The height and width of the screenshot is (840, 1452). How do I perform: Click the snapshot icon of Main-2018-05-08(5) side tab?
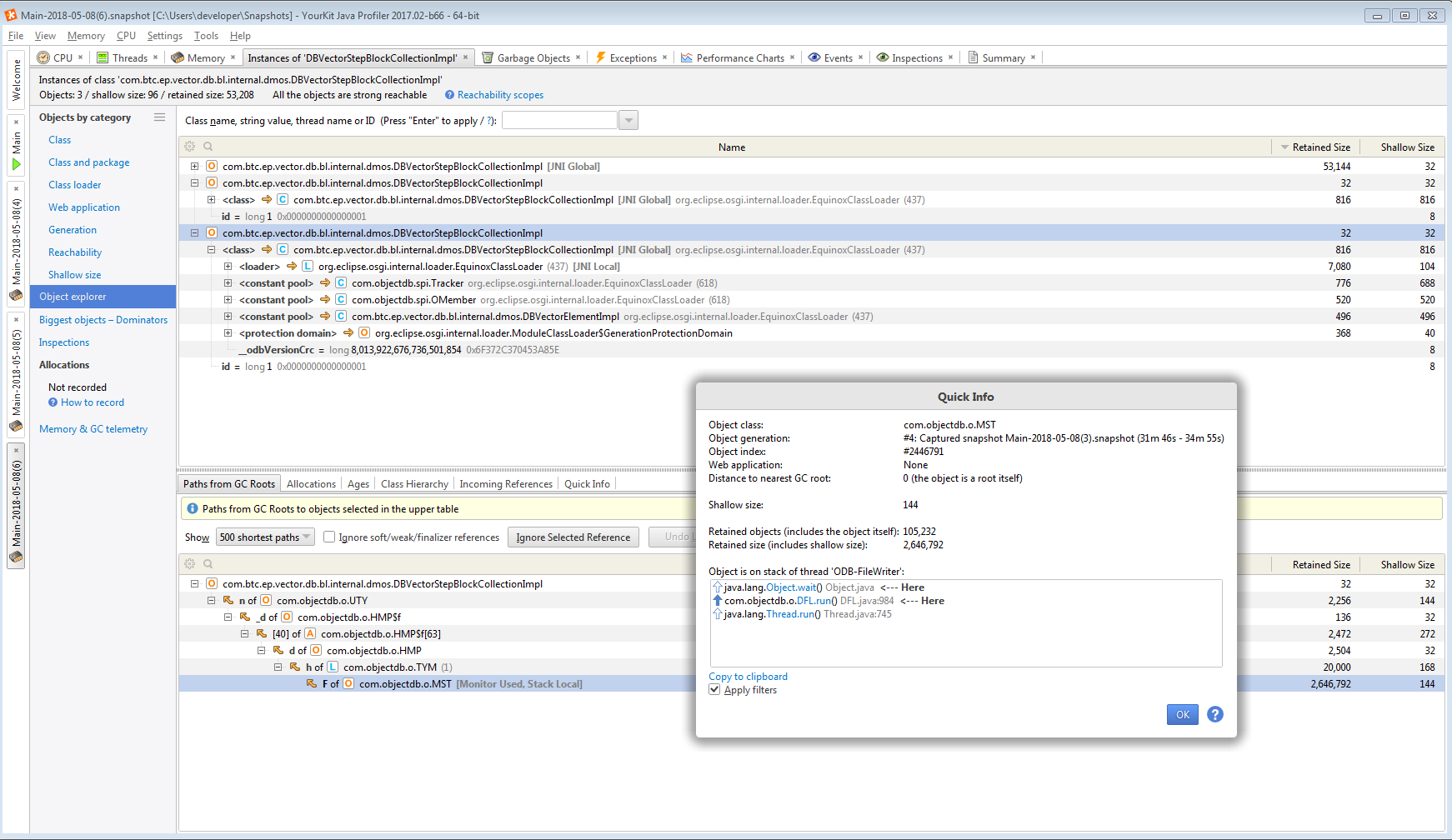(x=16, y=426)
